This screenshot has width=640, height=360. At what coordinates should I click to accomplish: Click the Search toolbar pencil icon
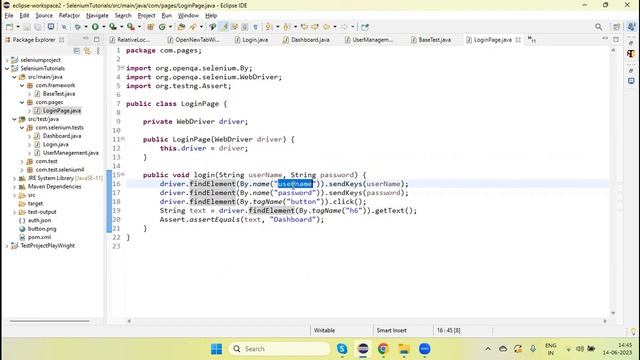coord(193,27)
